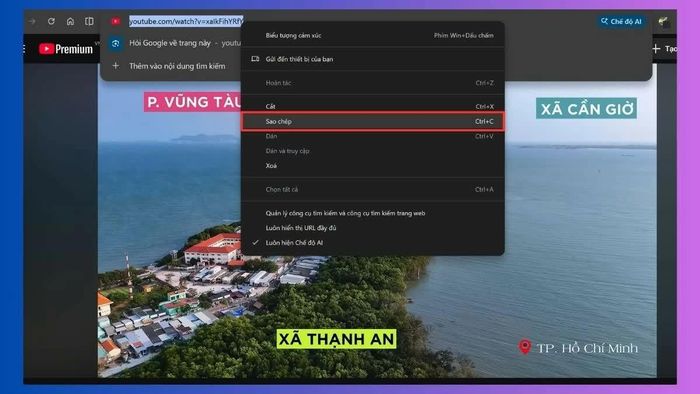Toggle checked Luôn hiện Chế độ AI

[x=373, y=243]
